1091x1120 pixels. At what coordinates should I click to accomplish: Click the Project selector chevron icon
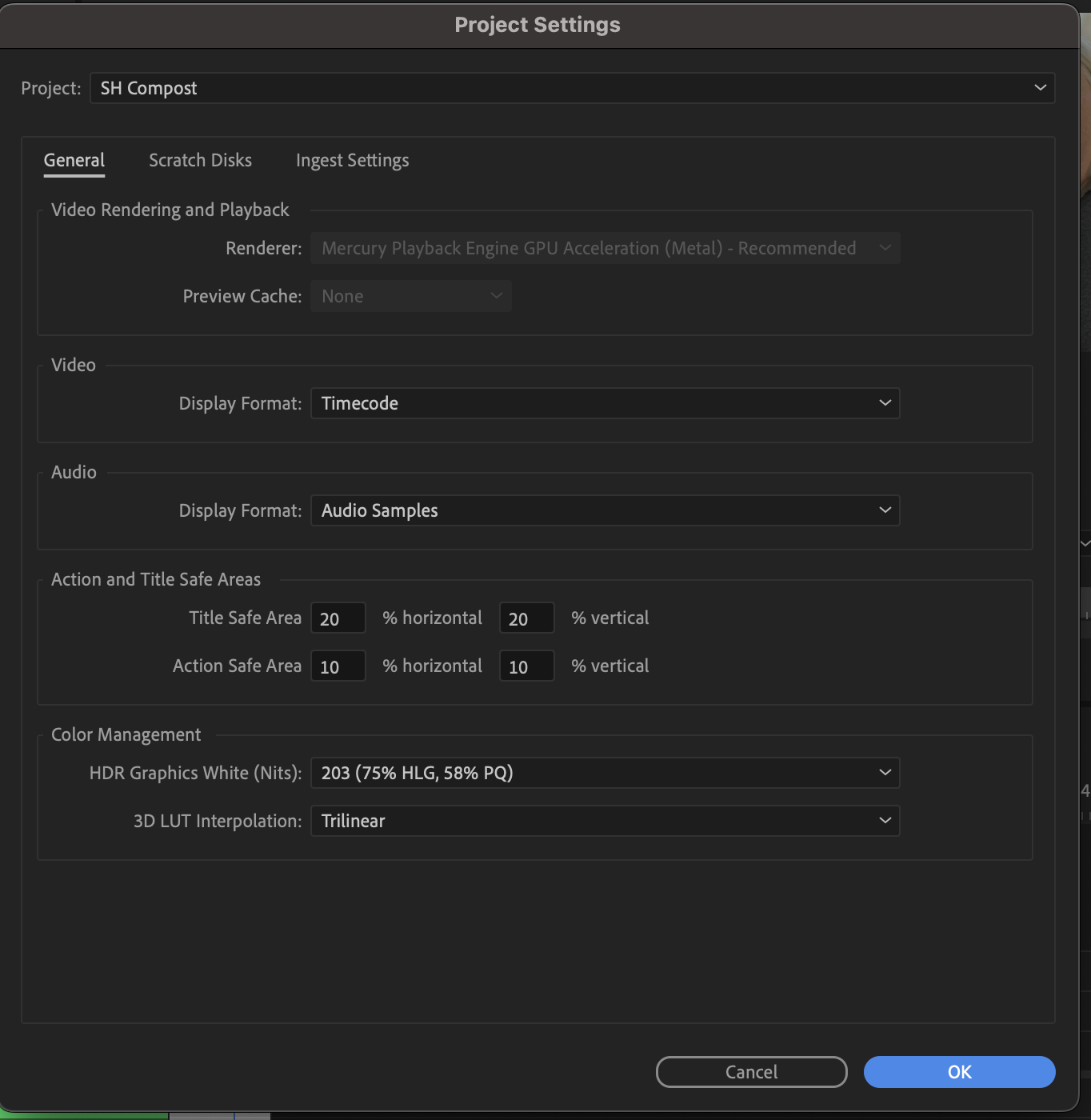pos(1039,88)
